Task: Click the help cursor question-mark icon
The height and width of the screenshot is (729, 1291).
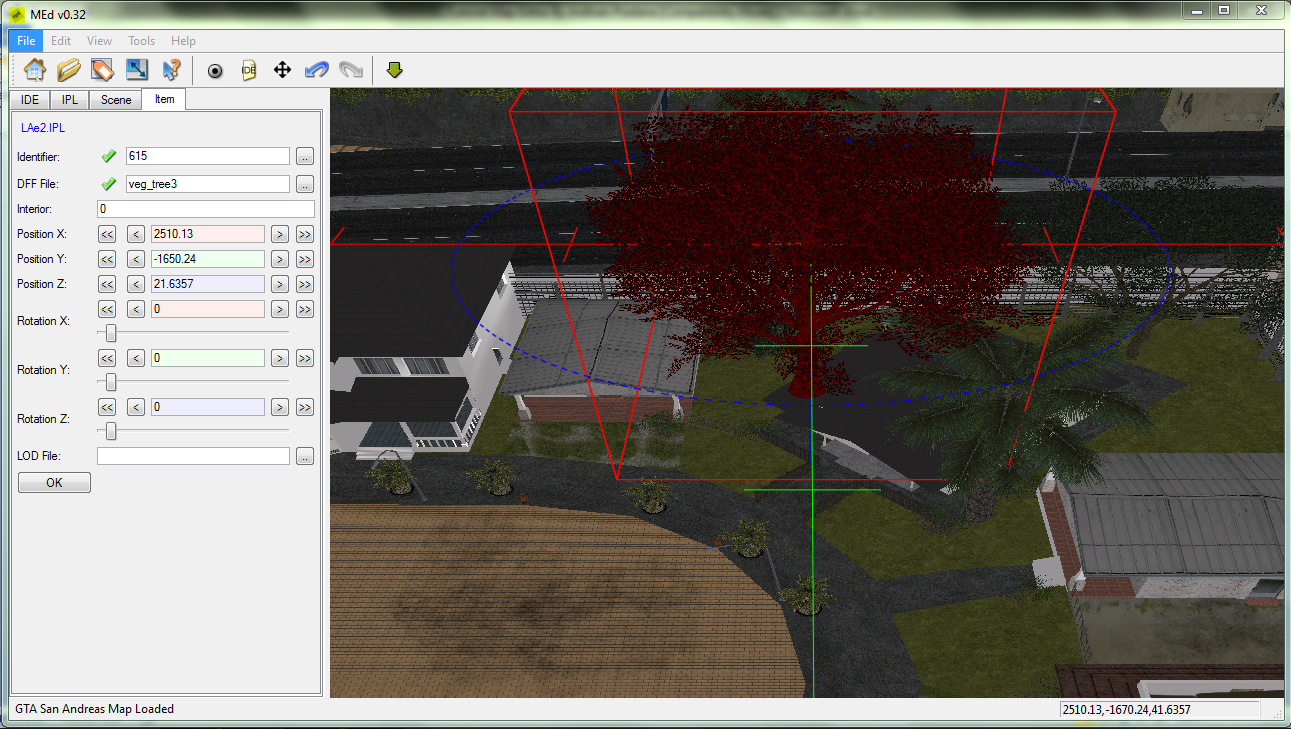Action: click(x=171, y=70)
